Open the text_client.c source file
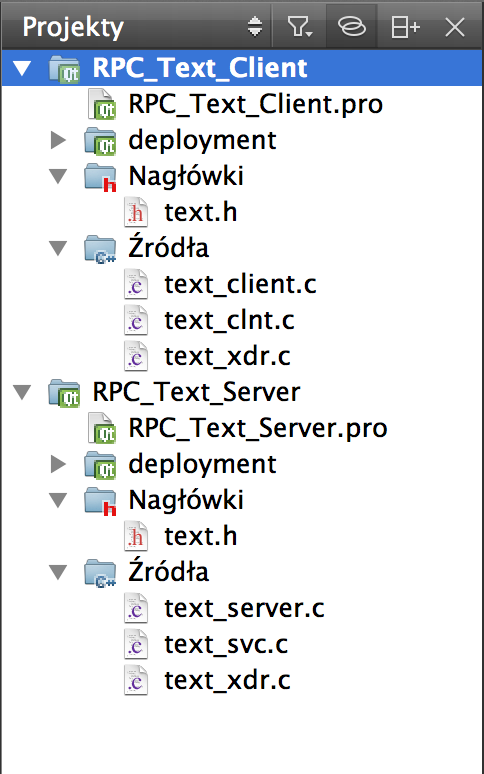The image size is (484, 774). pos(240,285)
